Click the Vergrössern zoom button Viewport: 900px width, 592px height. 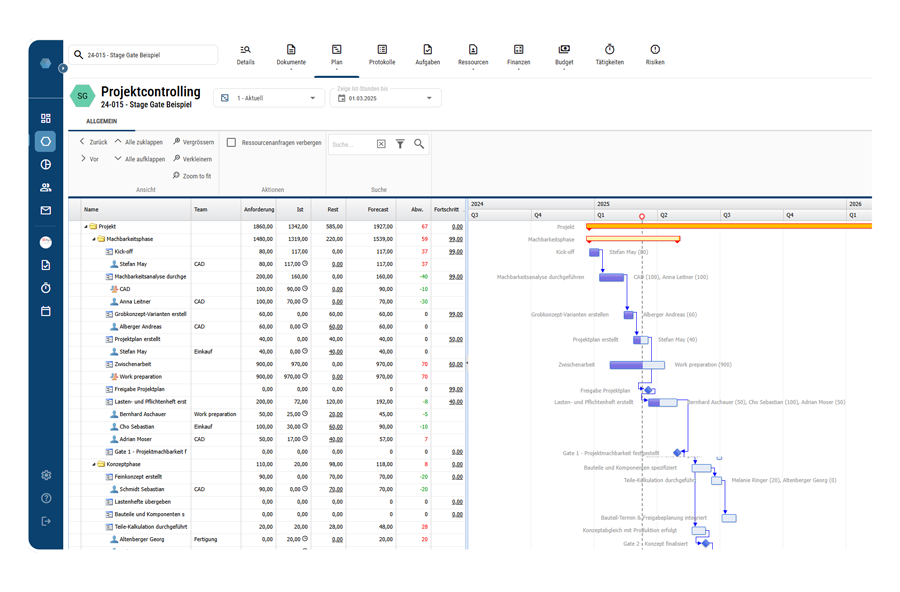pos(193,142)
